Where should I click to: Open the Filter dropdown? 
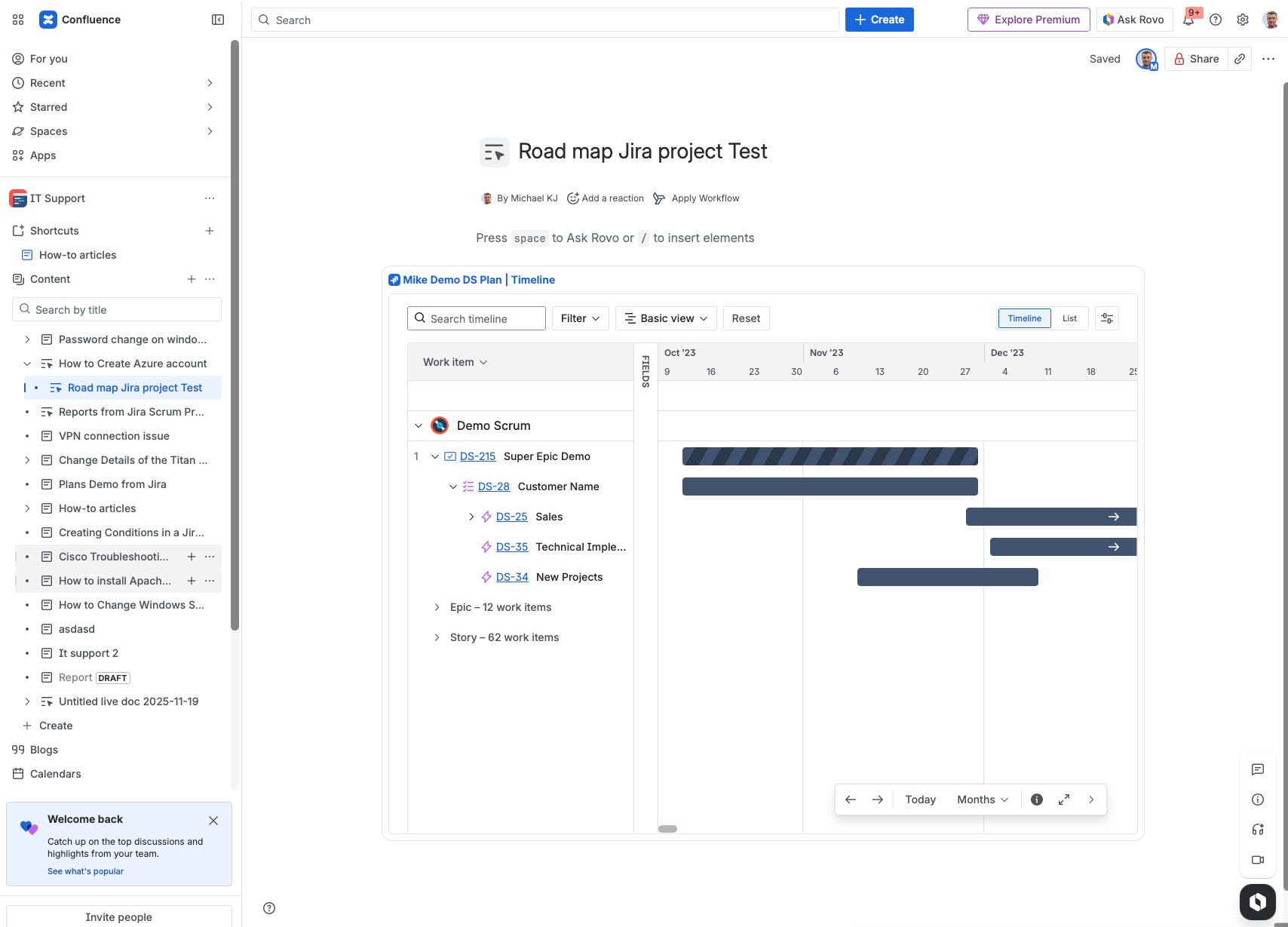(x=580, y=318)
